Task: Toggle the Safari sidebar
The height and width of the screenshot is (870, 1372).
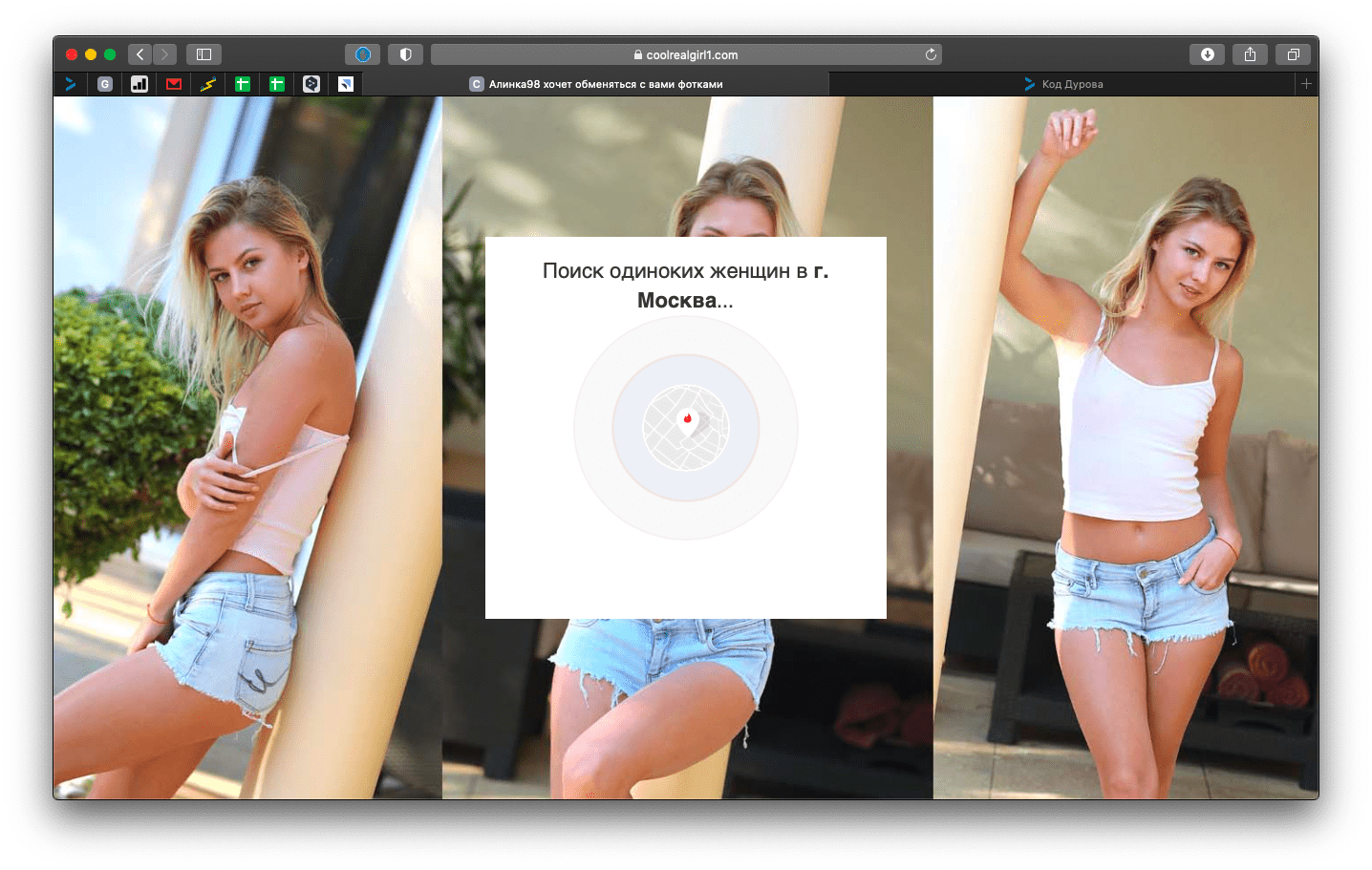Action: click(204, 54)
